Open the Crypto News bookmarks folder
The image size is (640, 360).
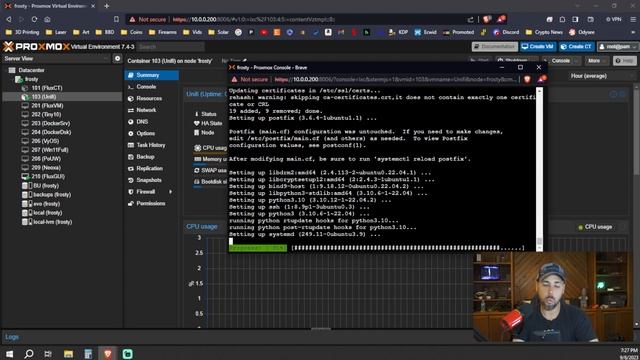point(544,32)
